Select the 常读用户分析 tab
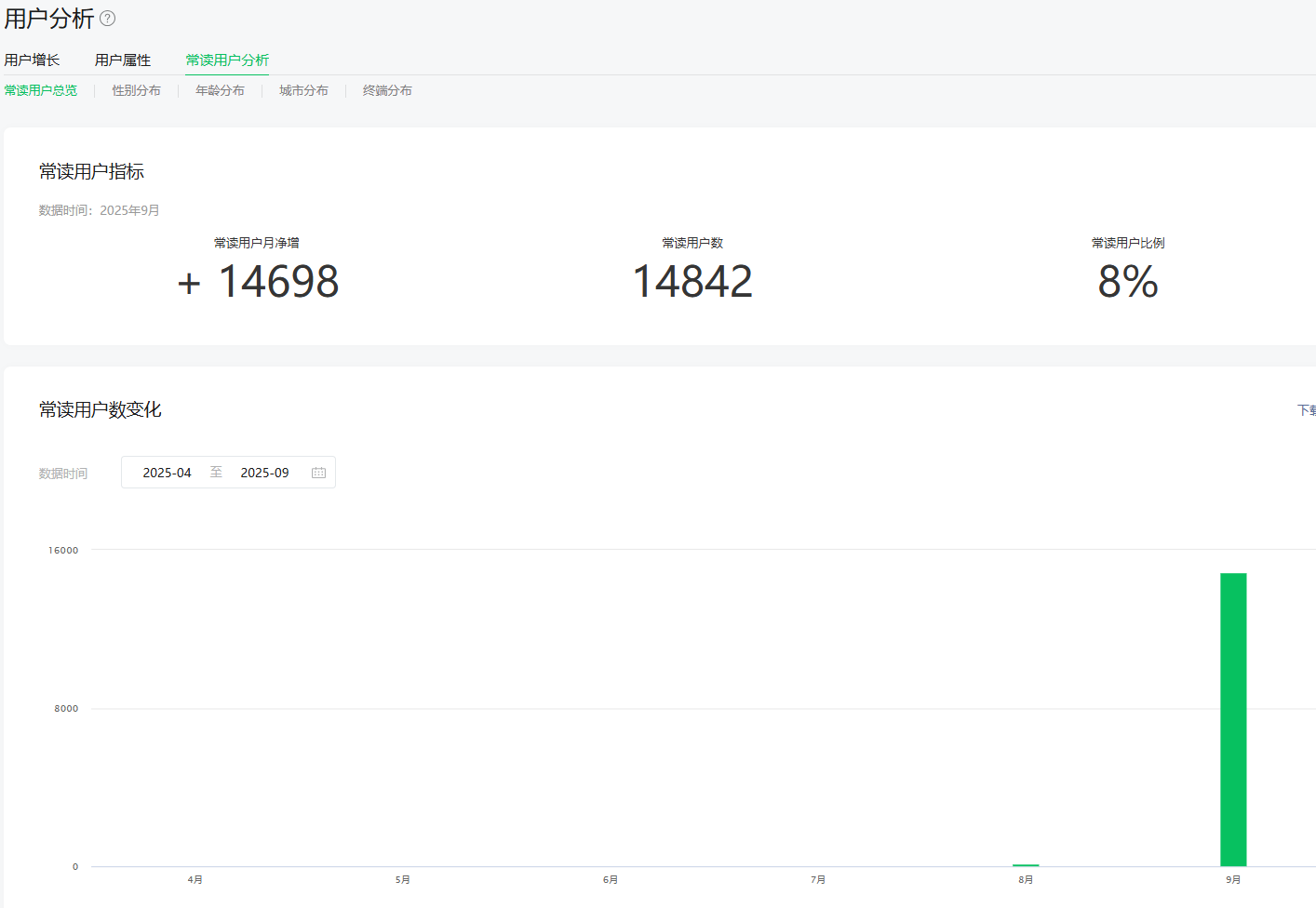 (x=227, y=60)
